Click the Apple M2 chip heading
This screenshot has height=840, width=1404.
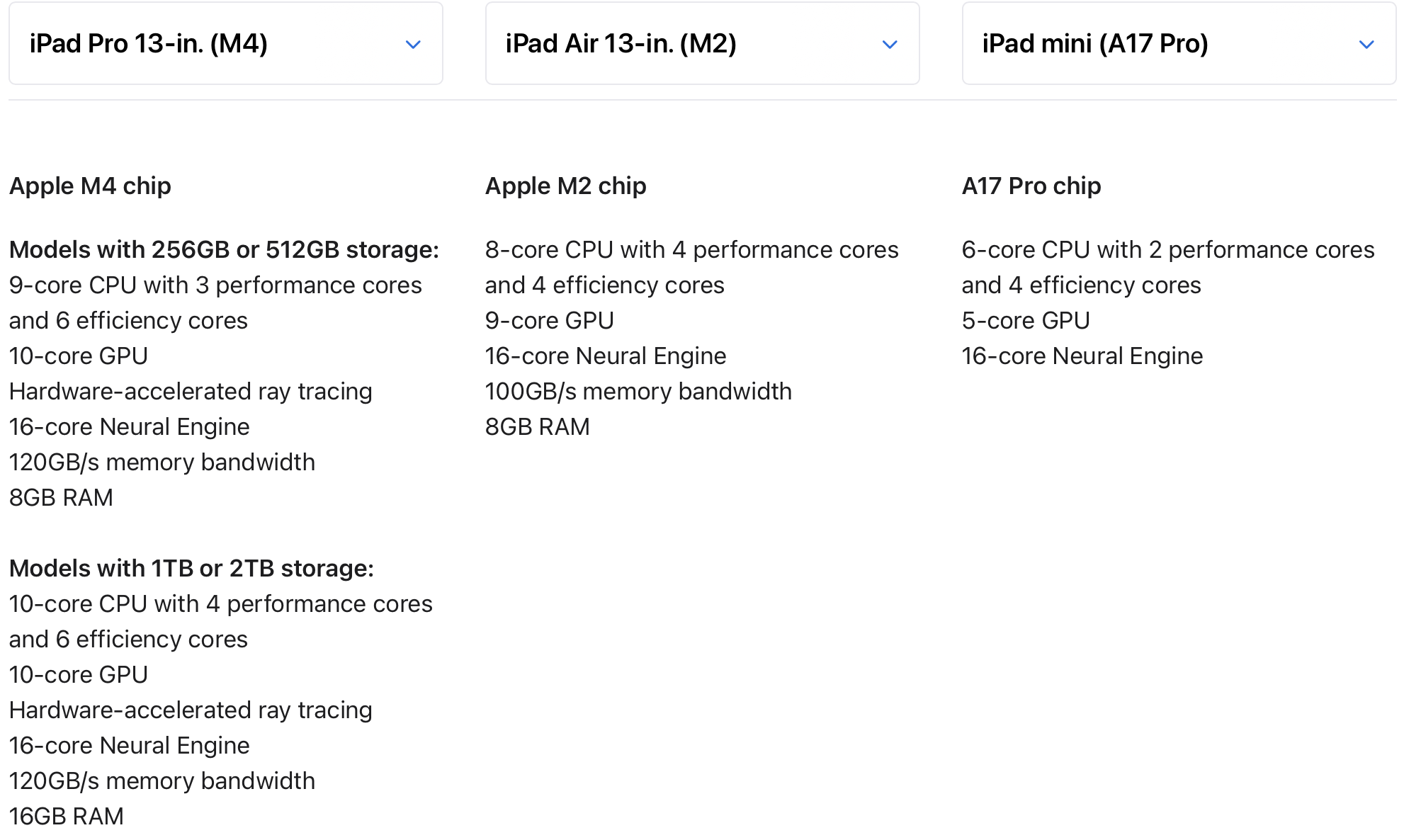565,186
